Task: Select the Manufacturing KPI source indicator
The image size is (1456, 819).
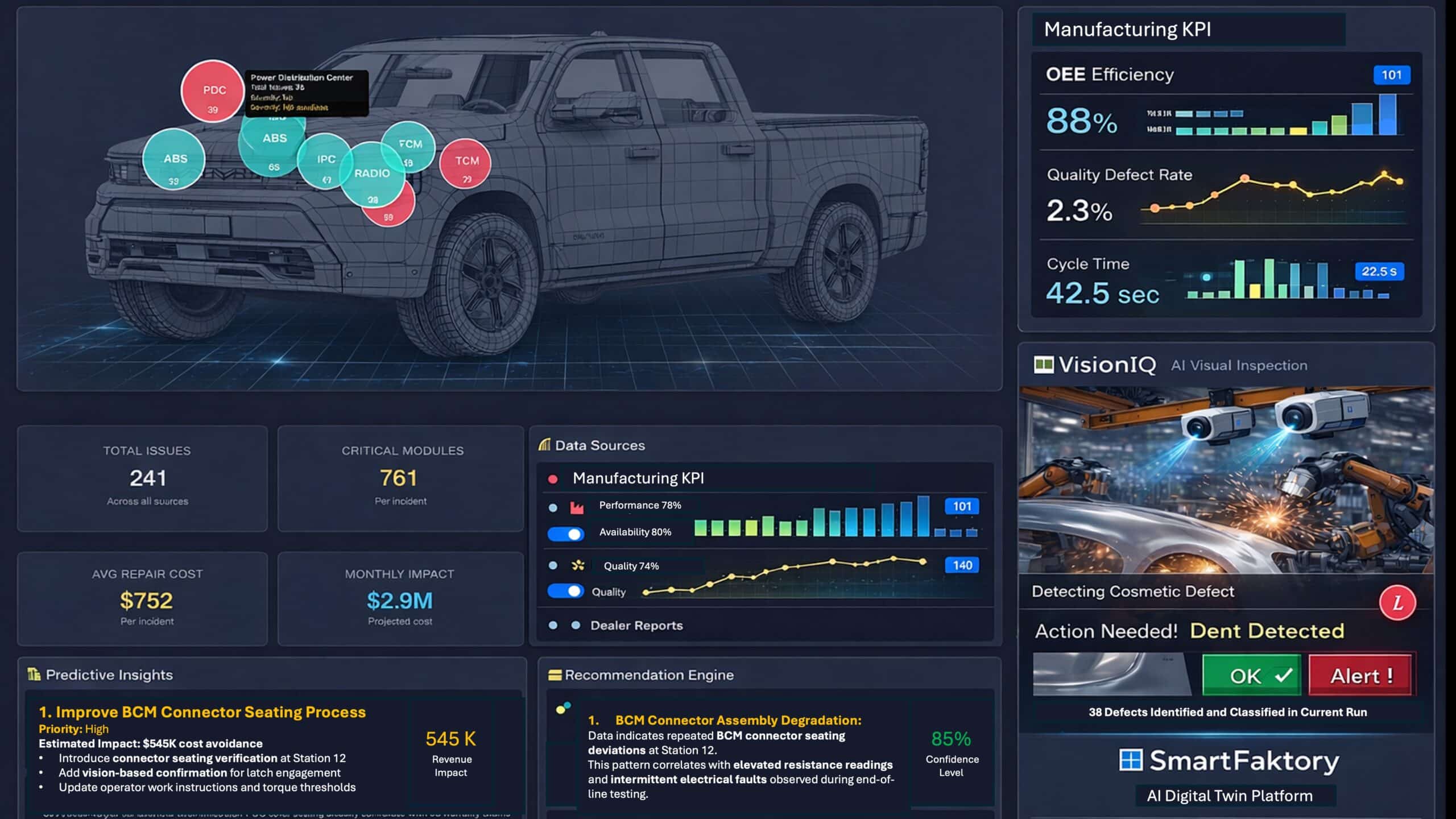Action: click(x=551, y=478)
